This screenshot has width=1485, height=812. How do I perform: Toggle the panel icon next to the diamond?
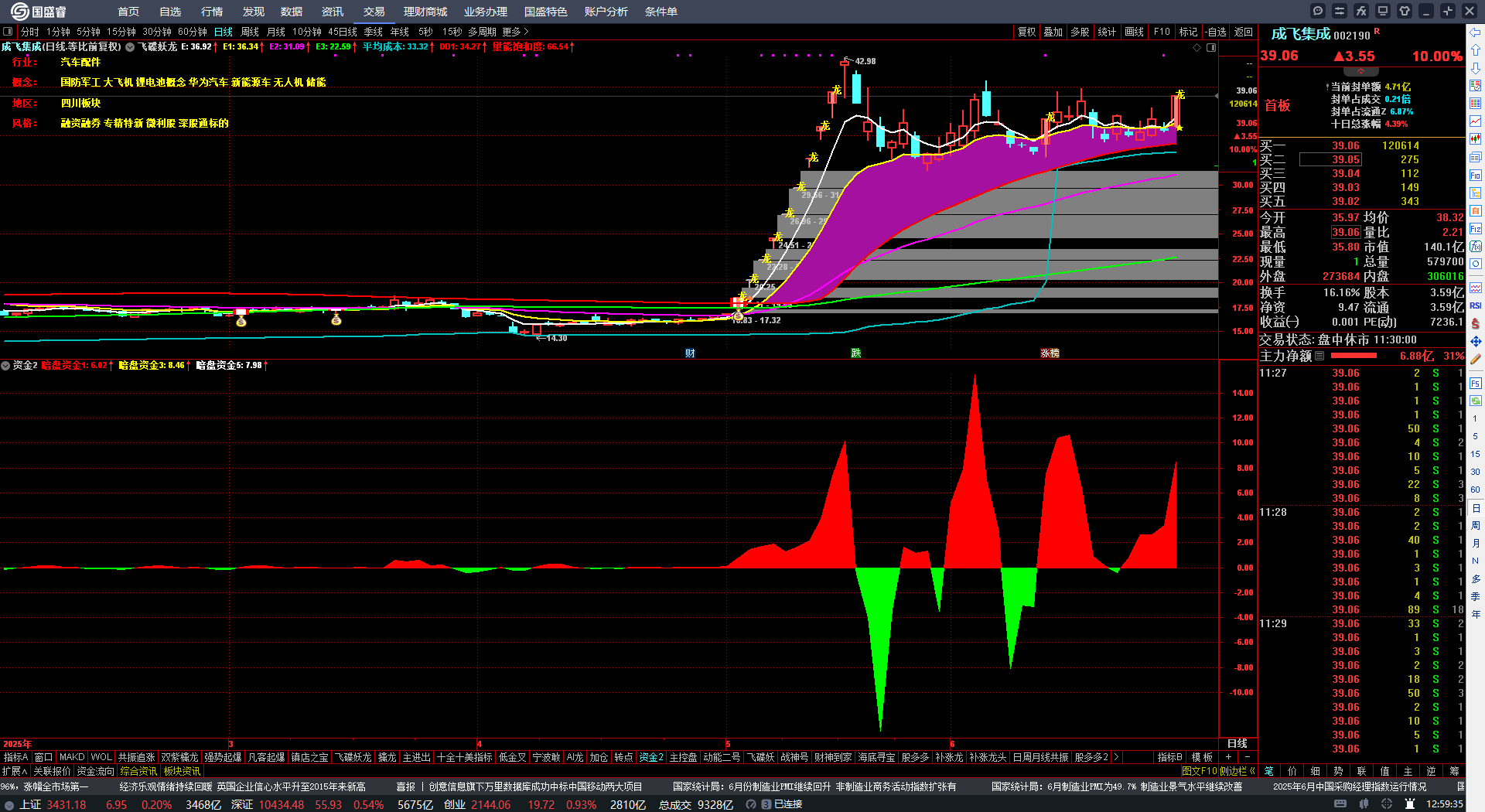(x=1211, y=47)
